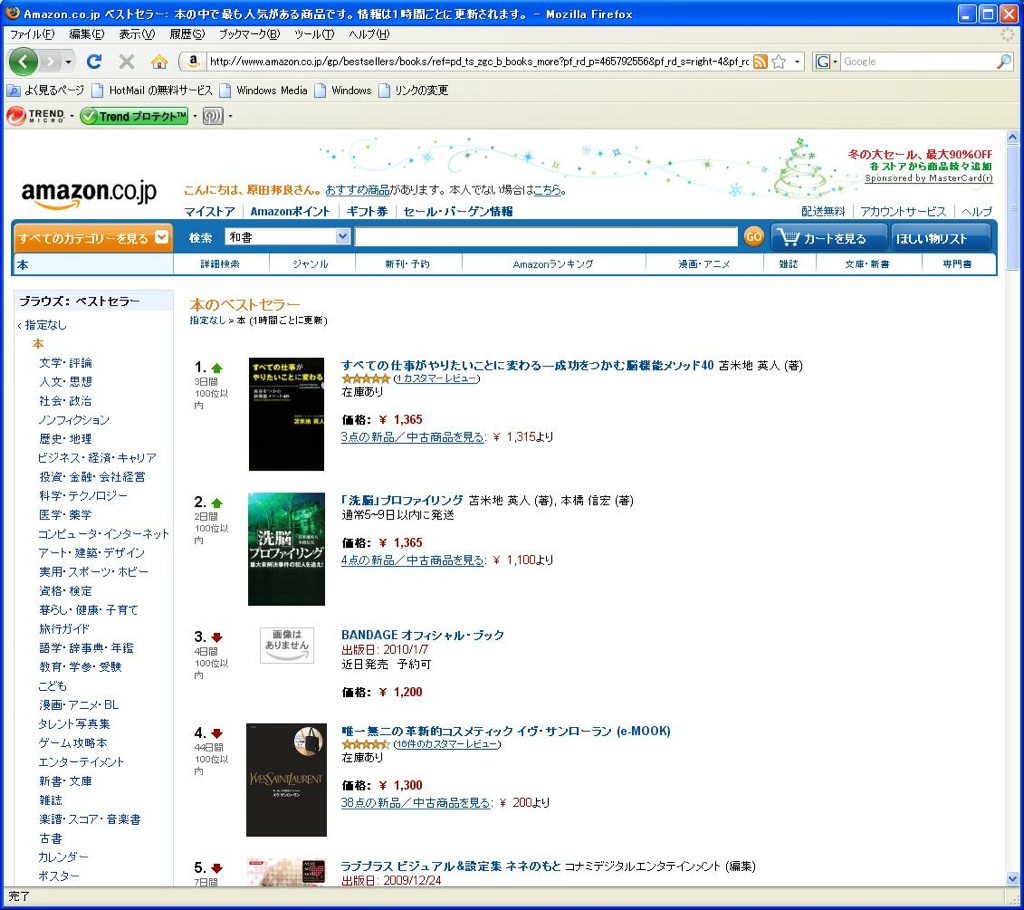Click the Trend Micro logo icon
This screenshot has height=910, width=1024.
coord(36,116)
